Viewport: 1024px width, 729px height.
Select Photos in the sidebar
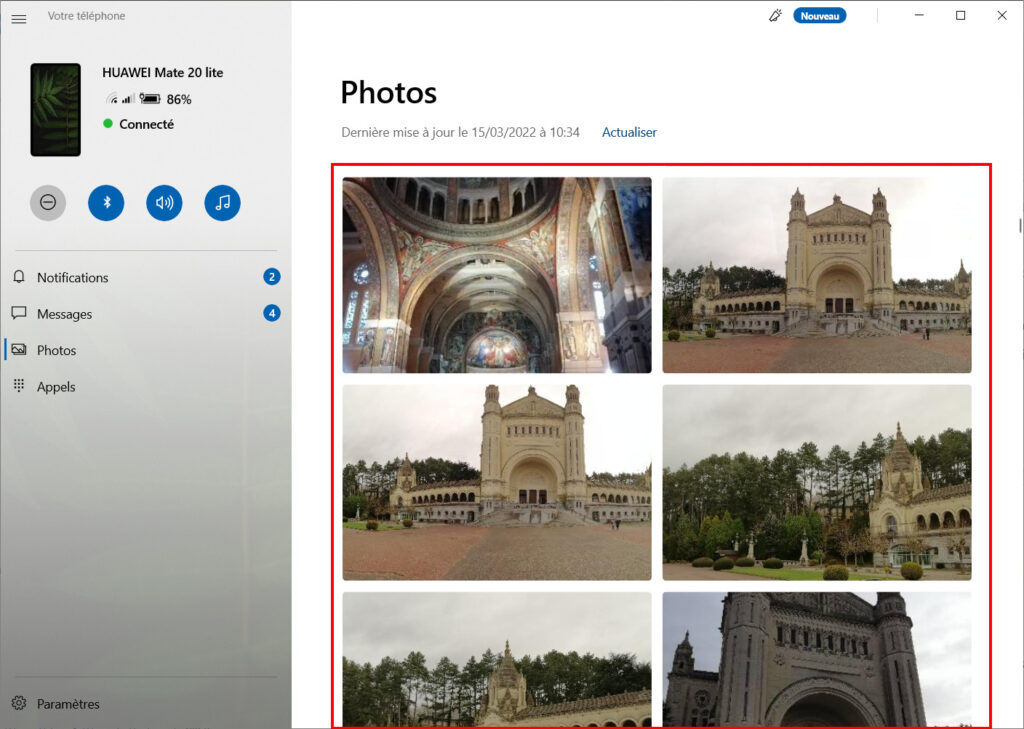146,350
